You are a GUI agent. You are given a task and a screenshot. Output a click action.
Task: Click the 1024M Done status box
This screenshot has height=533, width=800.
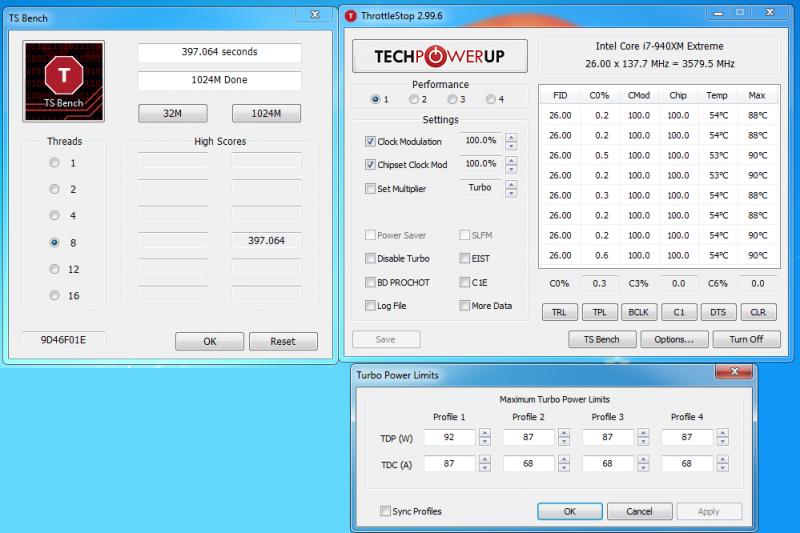219,80
